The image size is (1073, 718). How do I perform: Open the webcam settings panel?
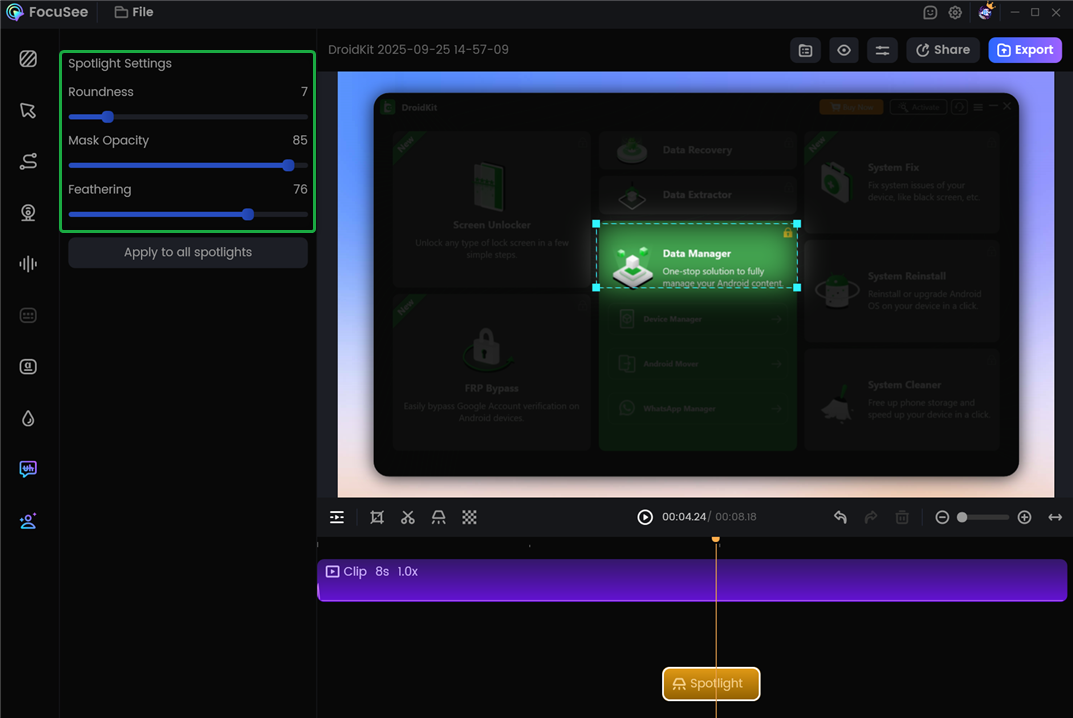(28, 213)
